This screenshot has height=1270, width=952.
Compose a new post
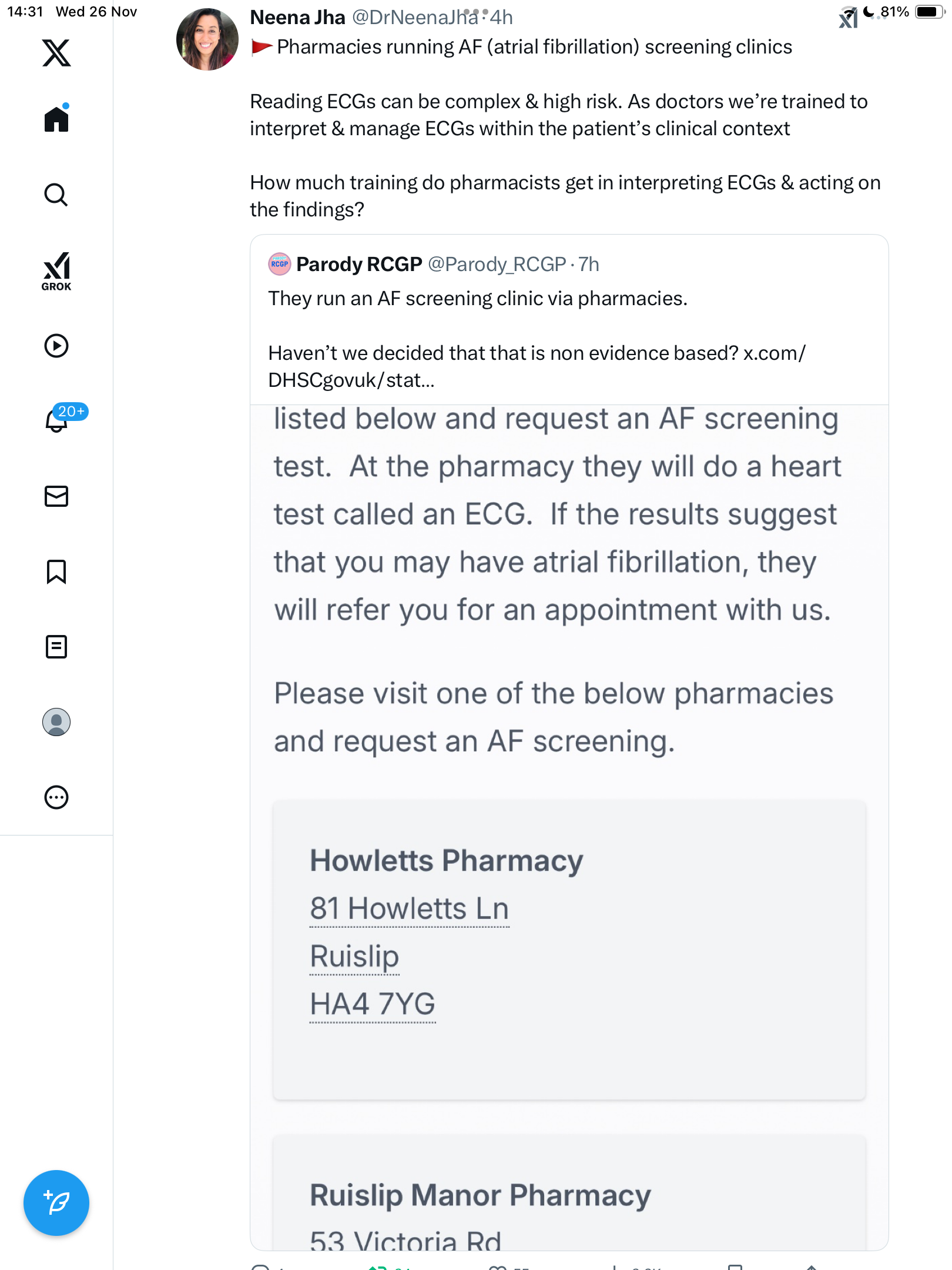coord(56,1203)
